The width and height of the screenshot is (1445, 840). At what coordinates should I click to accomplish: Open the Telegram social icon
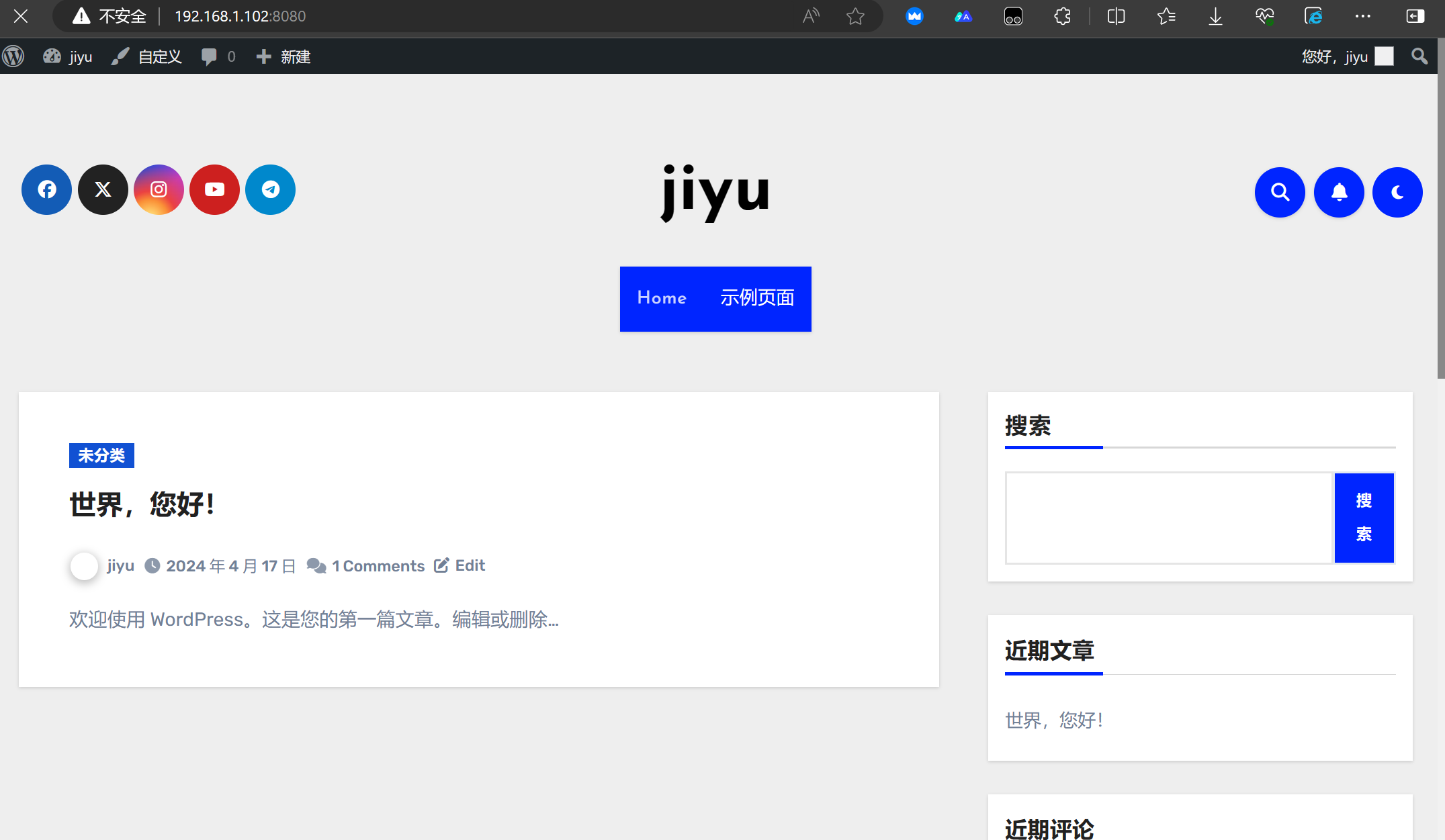point(270,190)
